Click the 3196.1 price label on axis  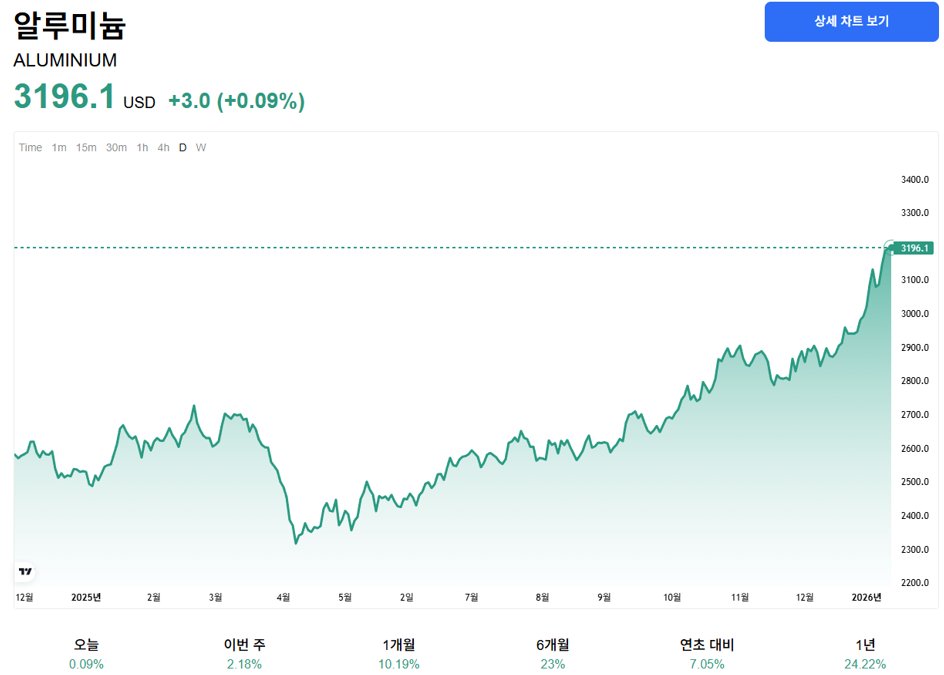tap(915, 248)
